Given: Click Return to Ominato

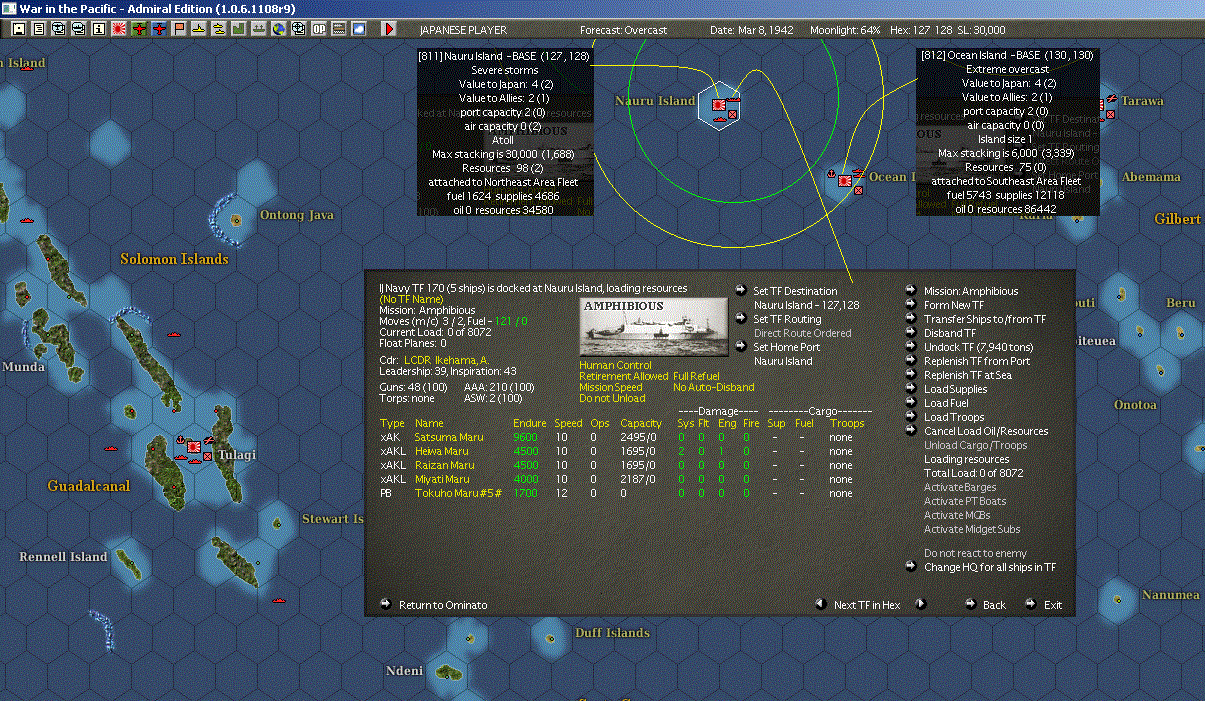Looking at the screenshot, I should coord(445,605).
